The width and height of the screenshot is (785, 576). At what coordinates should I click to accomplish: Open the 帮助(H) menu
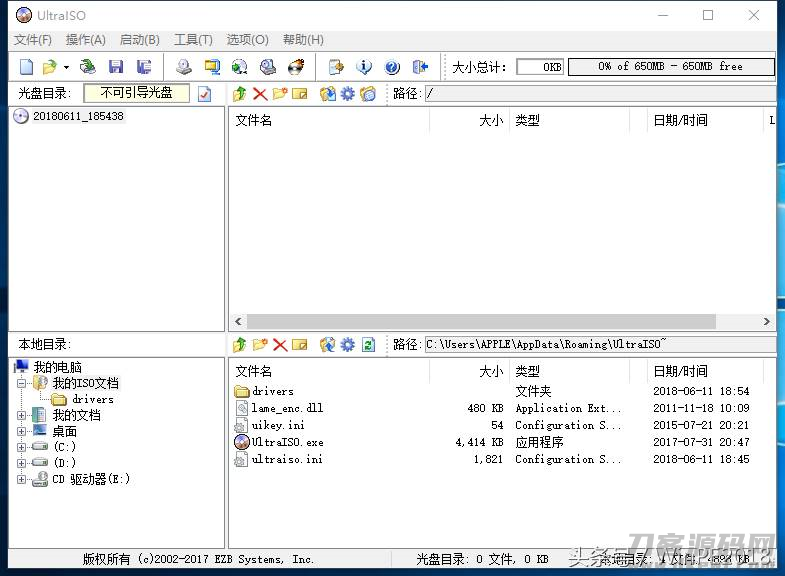click(x=303, y=40)
